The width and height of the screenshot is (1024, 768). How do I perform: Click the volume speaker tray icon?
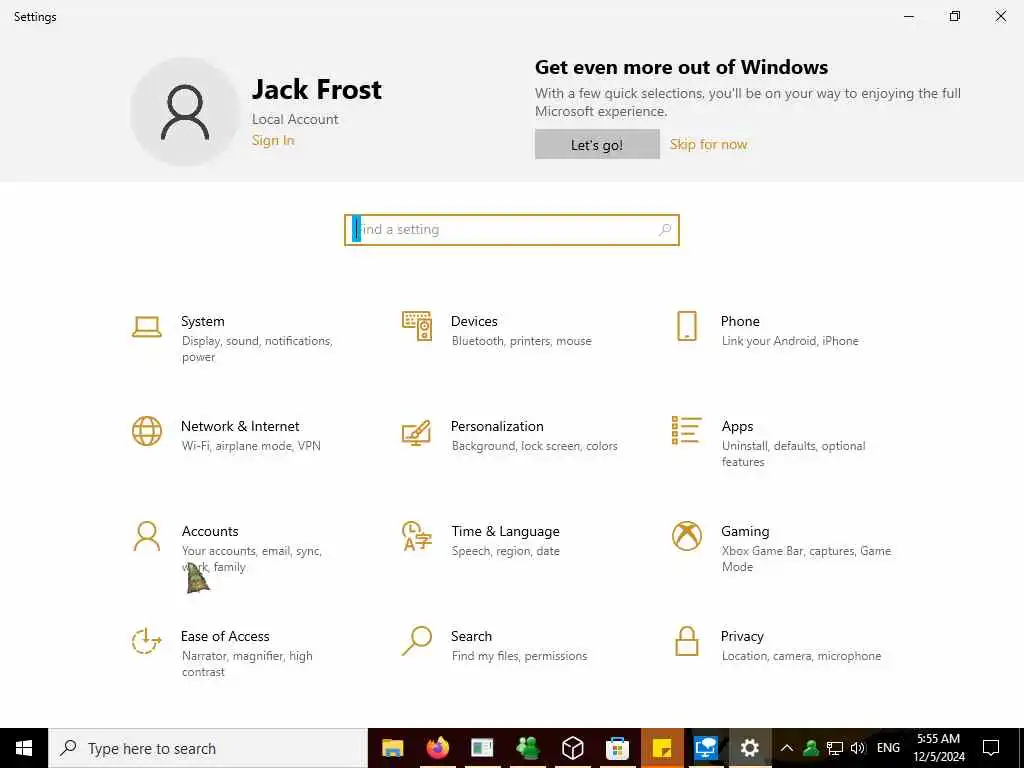tap(858, 748)
